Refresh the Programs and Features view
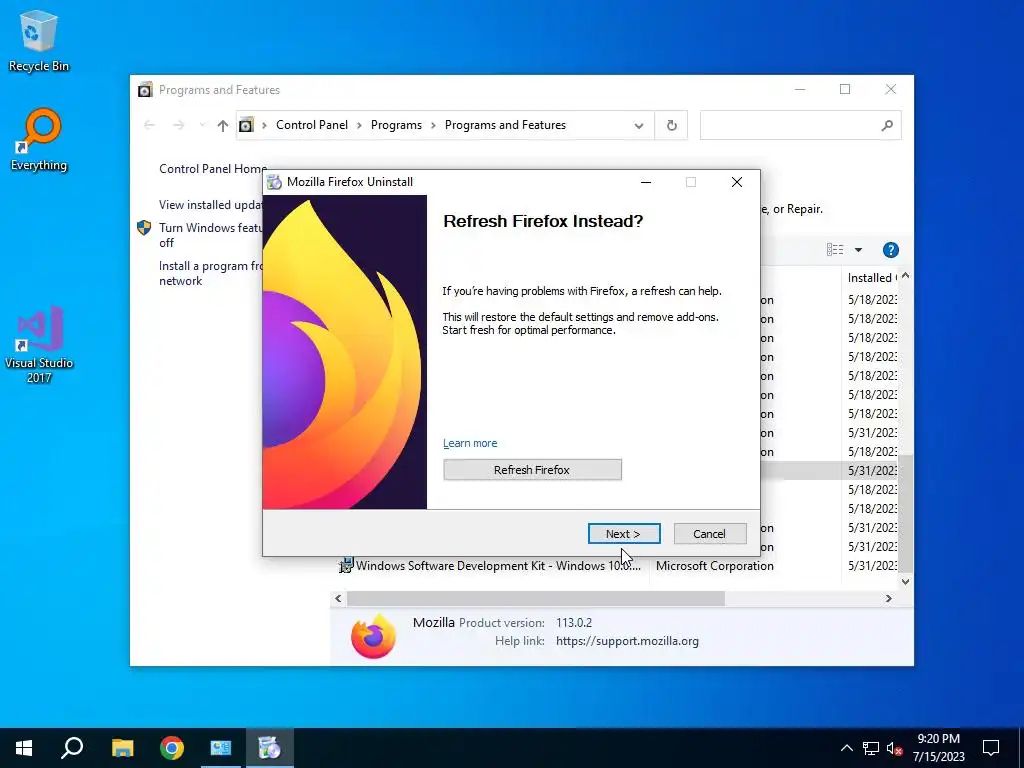This screenshot has width=1024, height=768. pos(671,125)
